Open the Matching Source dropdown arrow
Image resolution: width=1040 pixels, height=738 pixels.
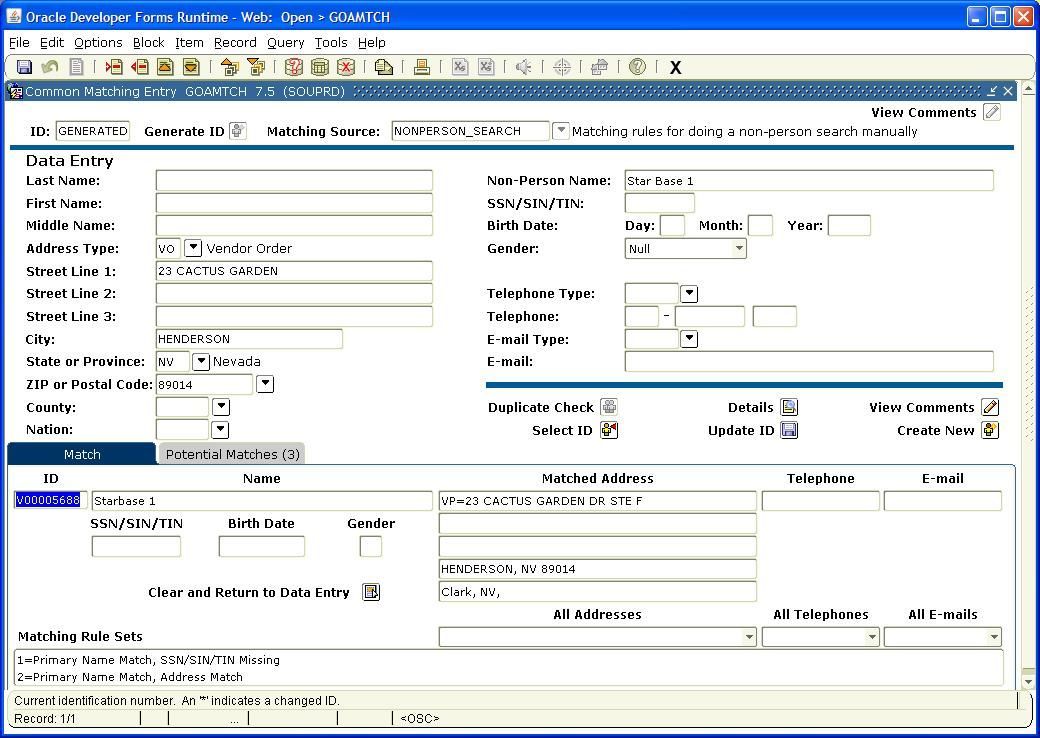pyautogui.click(x=560, y=131)
